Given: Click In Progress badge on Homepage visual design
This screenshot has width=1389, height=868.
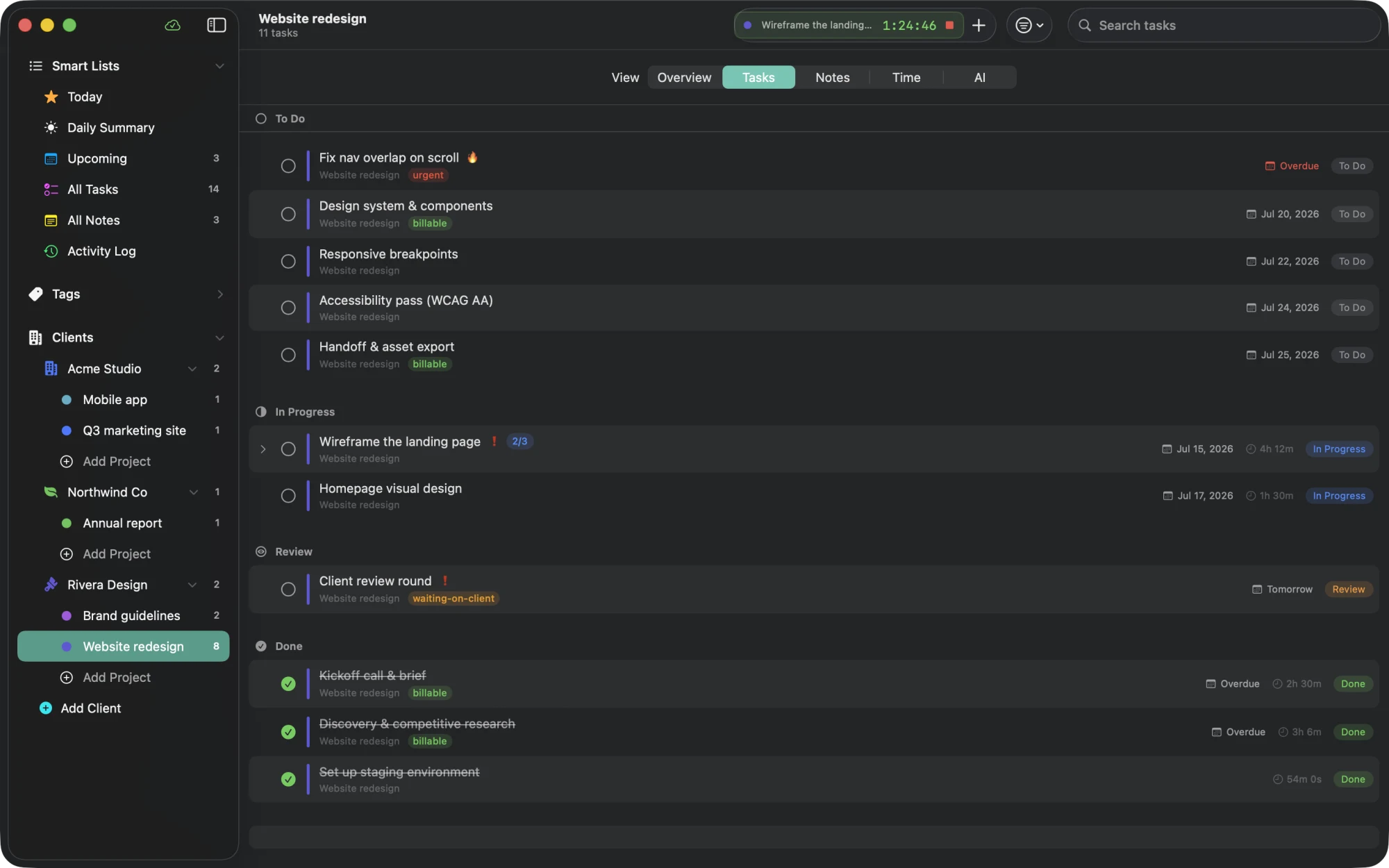Looking at the screenshot, I should click(x=1339, y=496).
